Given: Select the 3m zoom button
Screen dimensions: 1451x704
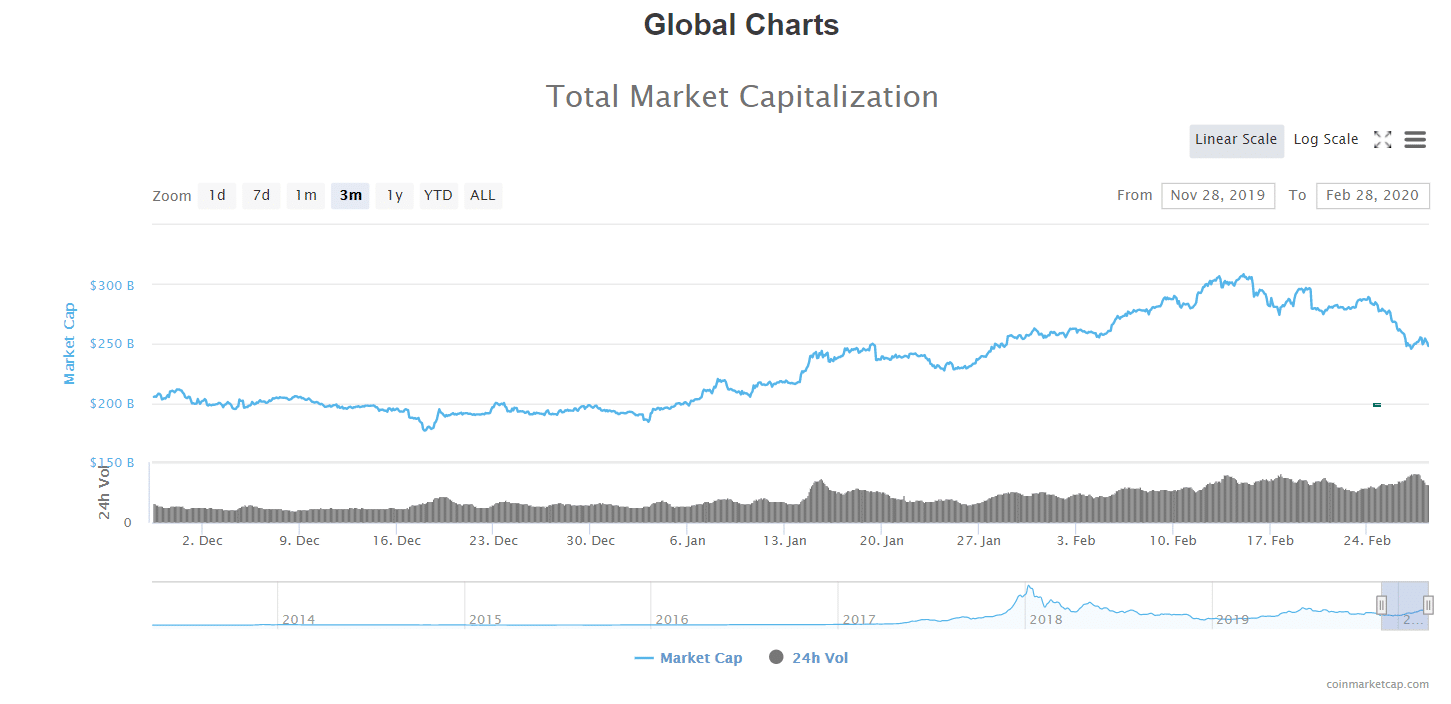Looking at the screenshot, I should click(x=350, y=196).
